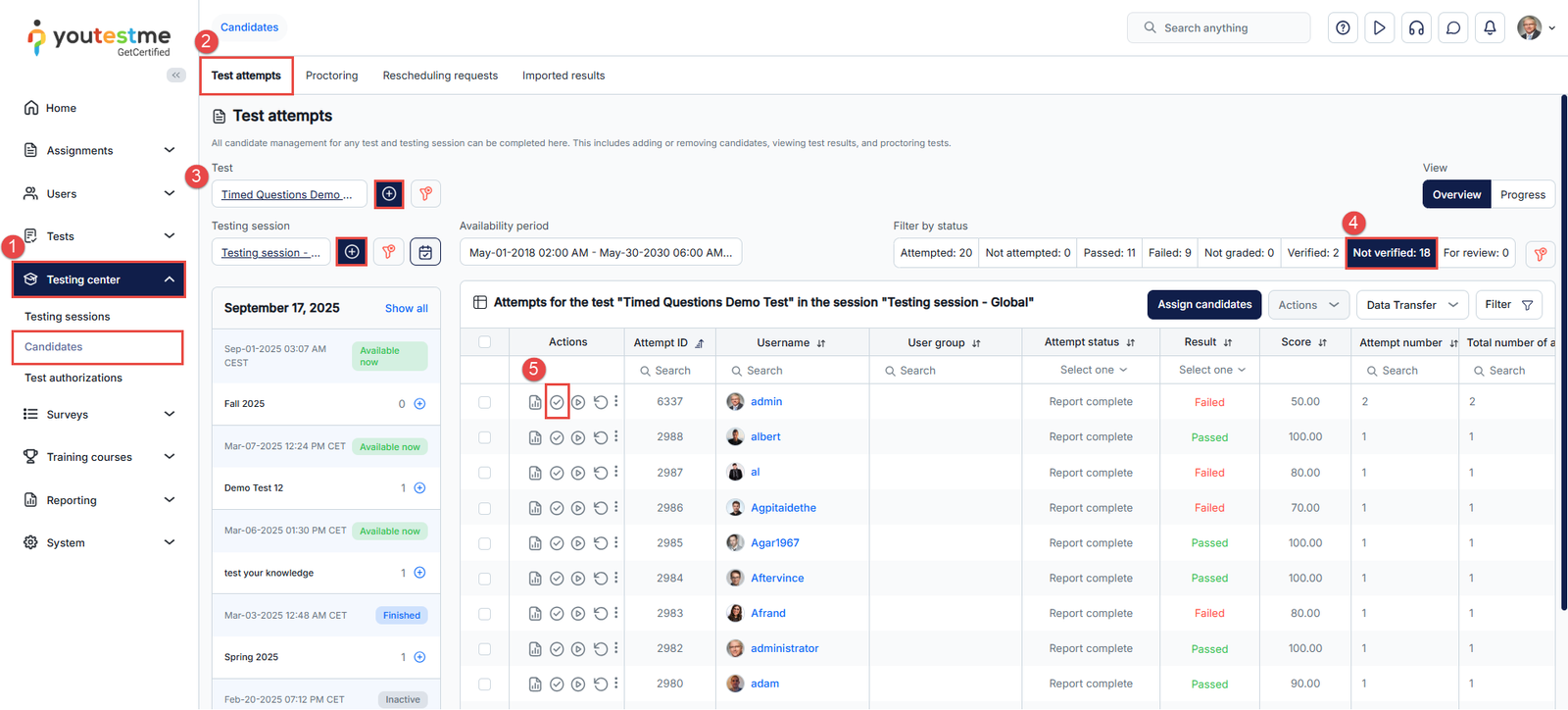Open the Data Transfer dropdown
Image resolution: width=1568 pixels, height=710 pixels.
(x=1411, y=305)
